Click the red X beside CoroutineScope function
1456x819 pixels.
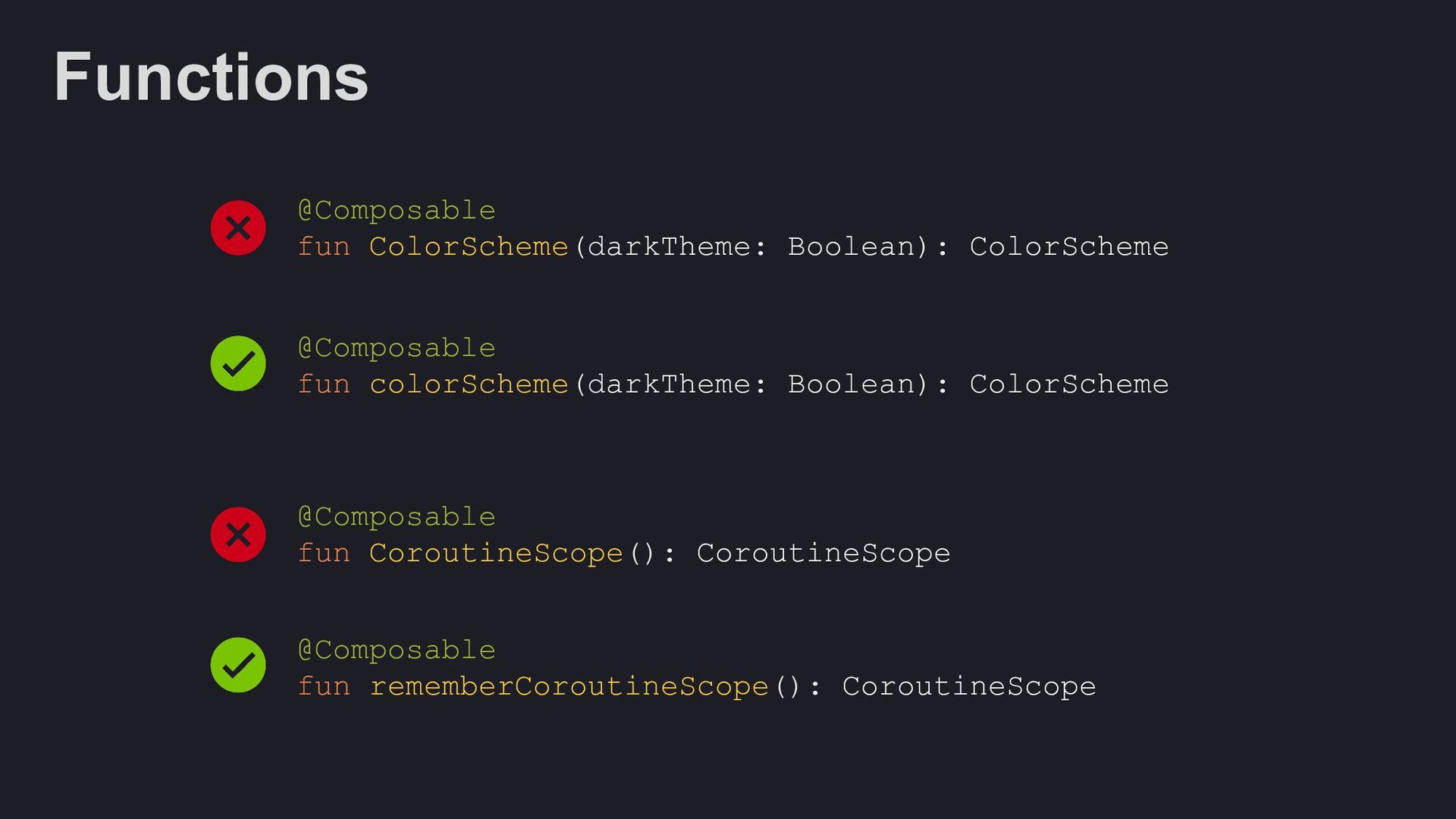point(238,535)
